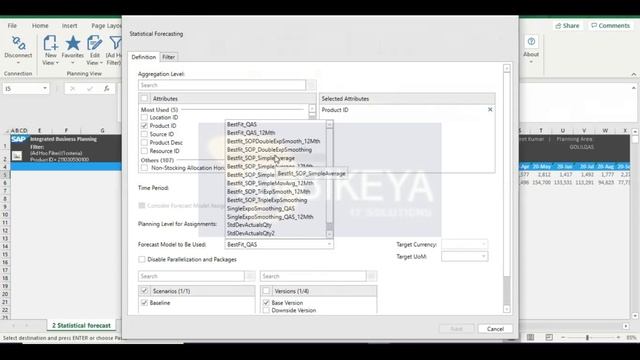Enable Disable Parallelization and Packages

click(142, 259)
